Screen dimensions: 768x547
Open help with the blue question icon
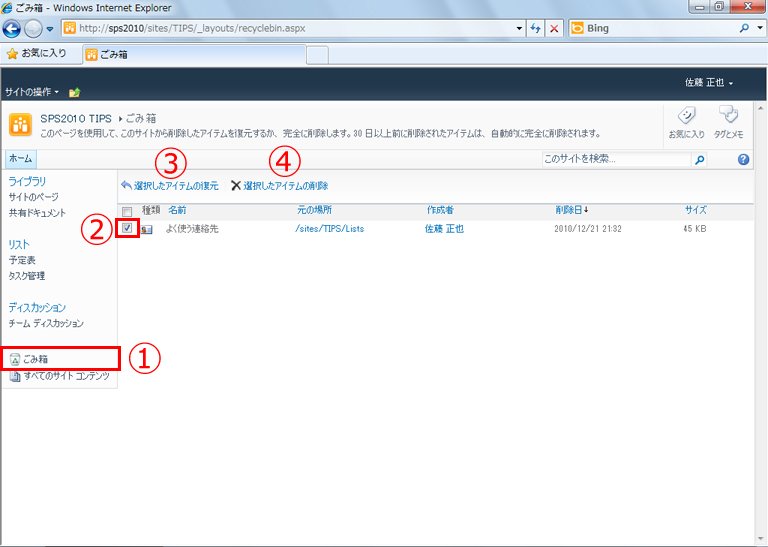(744, 159)
